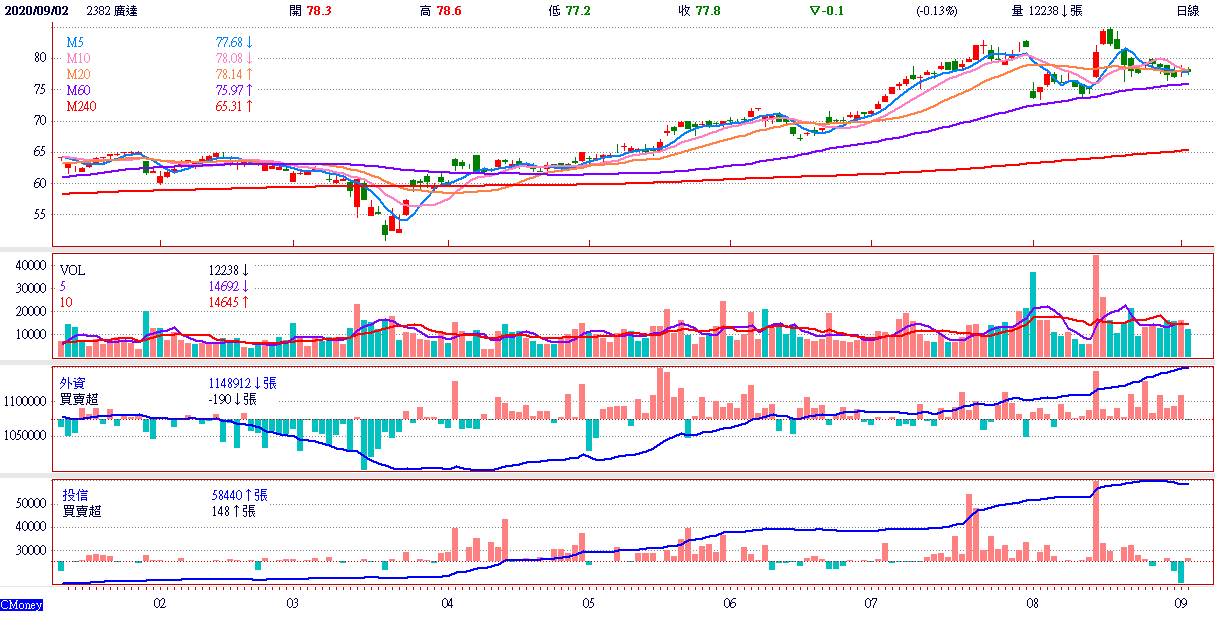1215x623 pixels.
Task: Click the 日線 daily chart label
Action: pos(1187,10)
